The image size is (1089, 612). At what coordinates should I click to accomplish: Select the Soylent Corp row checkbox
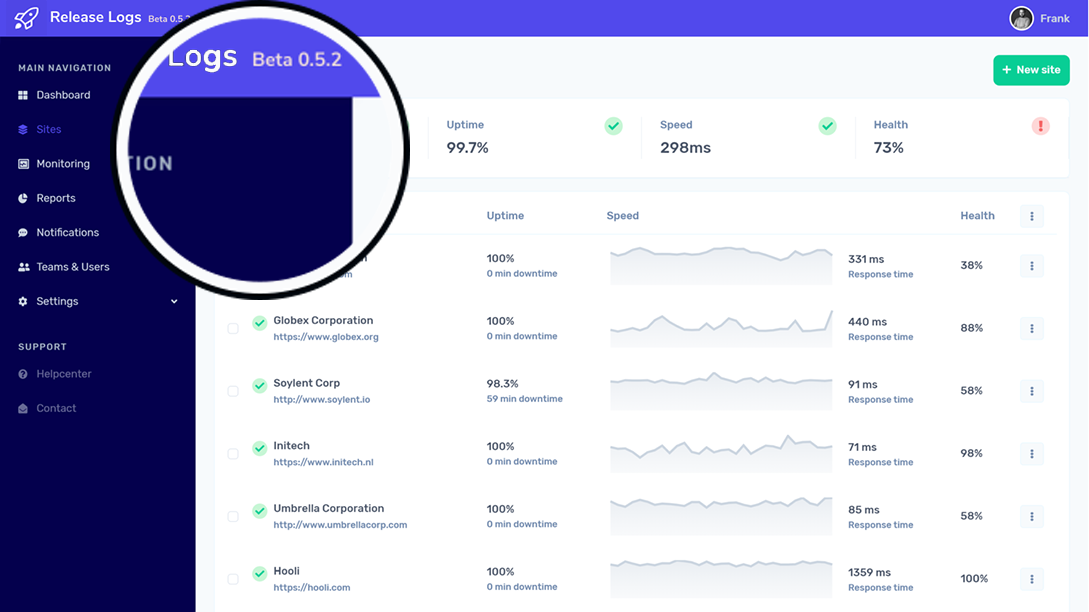(x=233, y=391)
